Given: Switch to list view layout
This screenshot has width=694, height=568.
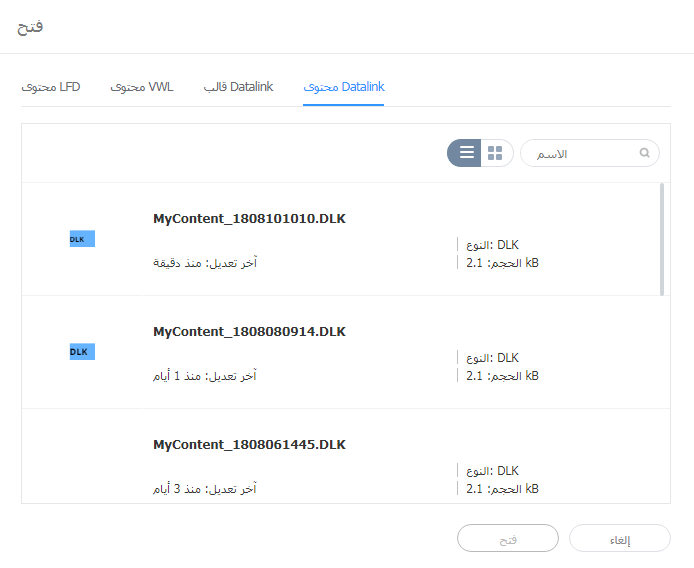Looking at the screenshot, I should pyautogui.click(x=466, y=153).
